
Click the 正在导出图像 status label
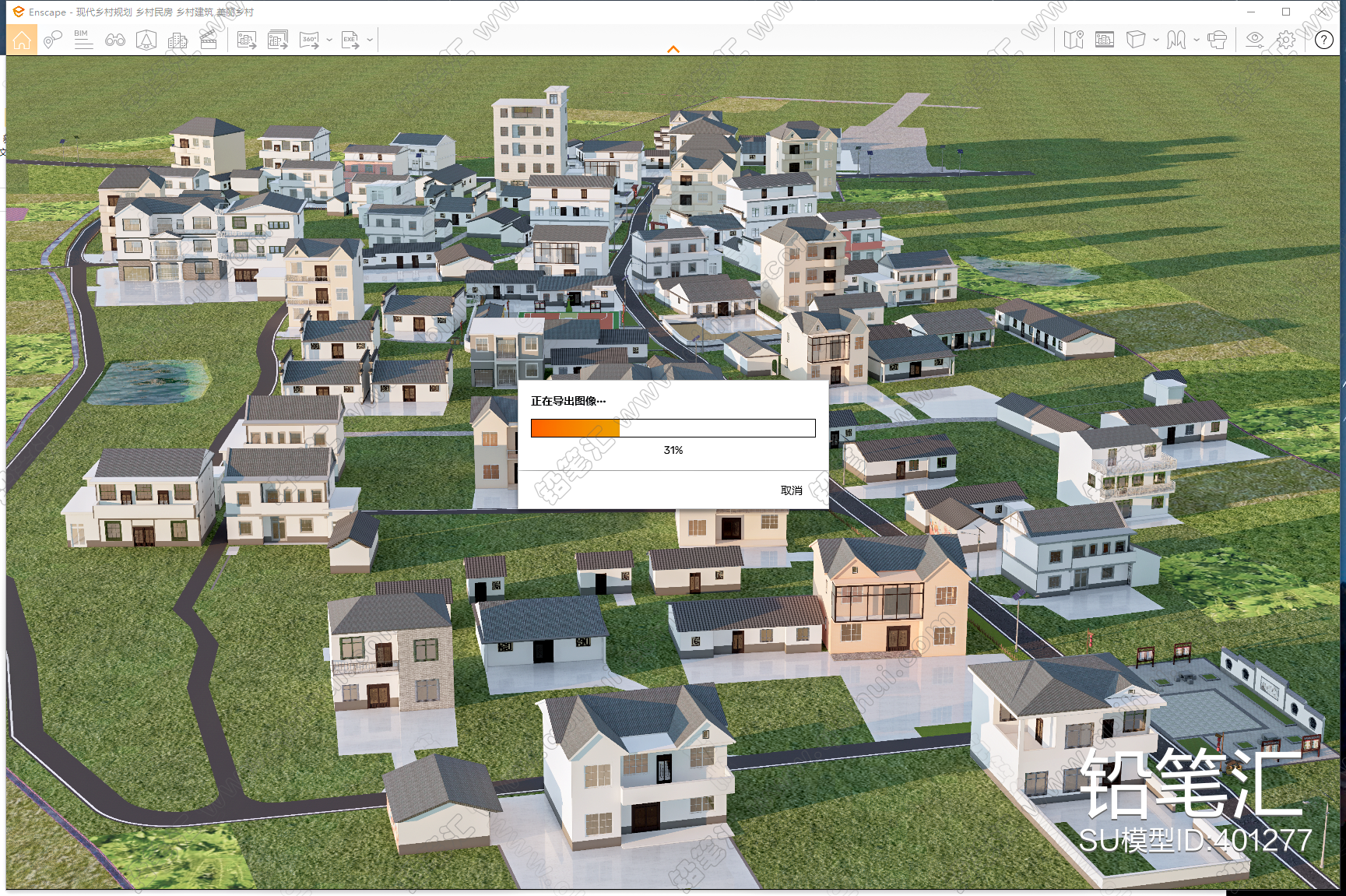[x=568, y=401]
